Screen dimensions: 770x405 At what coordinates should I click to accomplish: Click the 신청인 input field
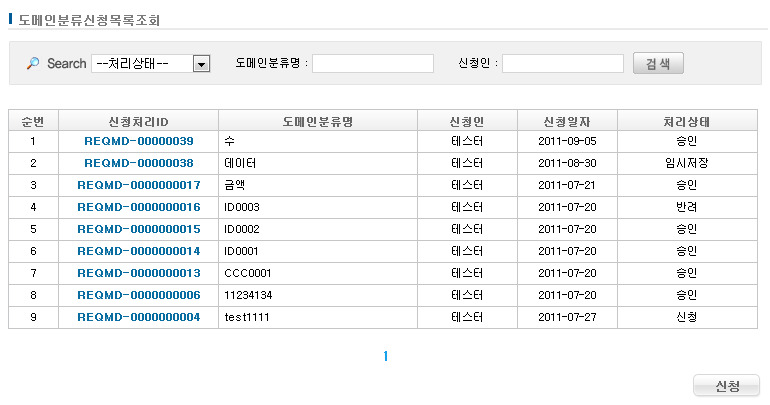point(562,63)
